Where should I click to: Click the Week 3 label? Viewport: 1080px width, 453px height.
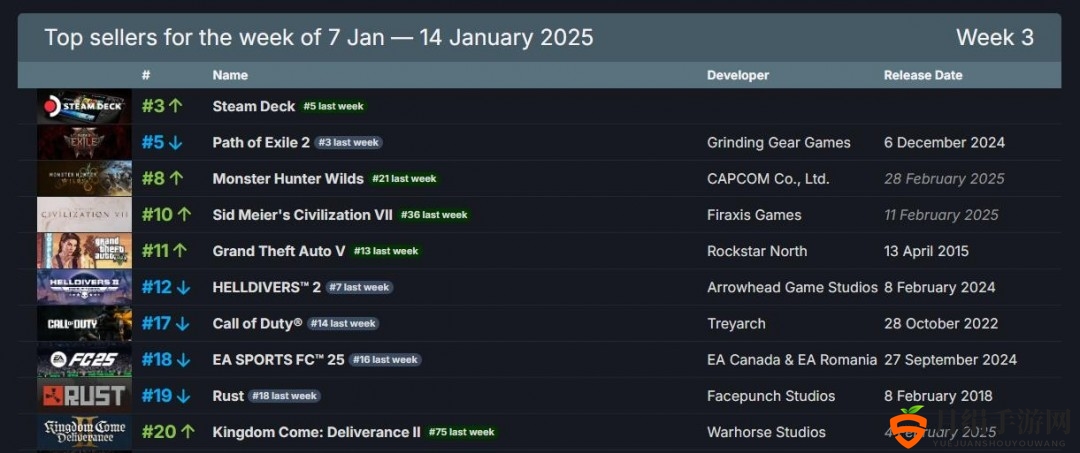(x=995, y=37)
